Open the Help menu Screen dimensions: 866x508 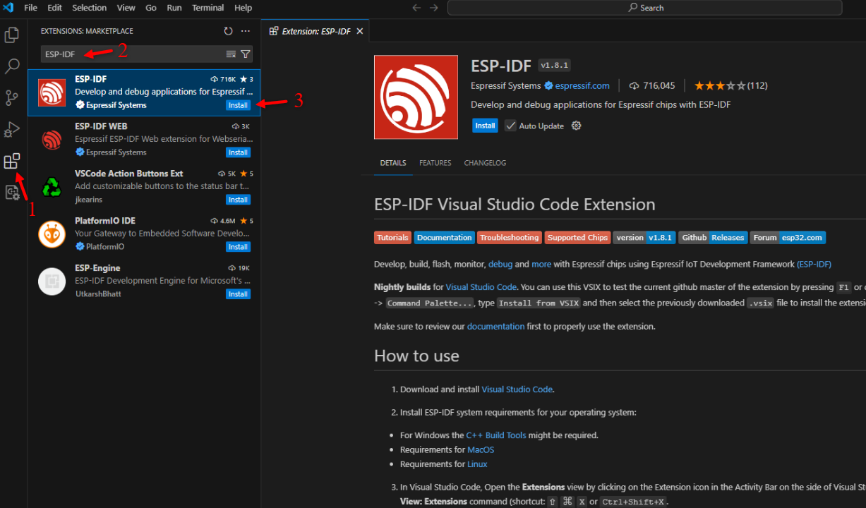click(x=243, y=8)
